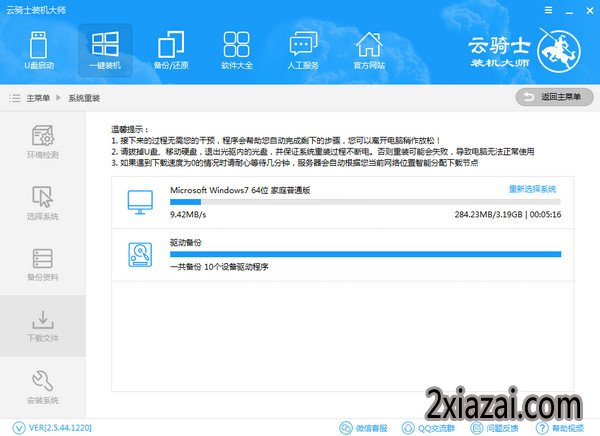Click 返回主菜单 button
600x436 pixels.
pyautogui.click(x=554, y=97)
